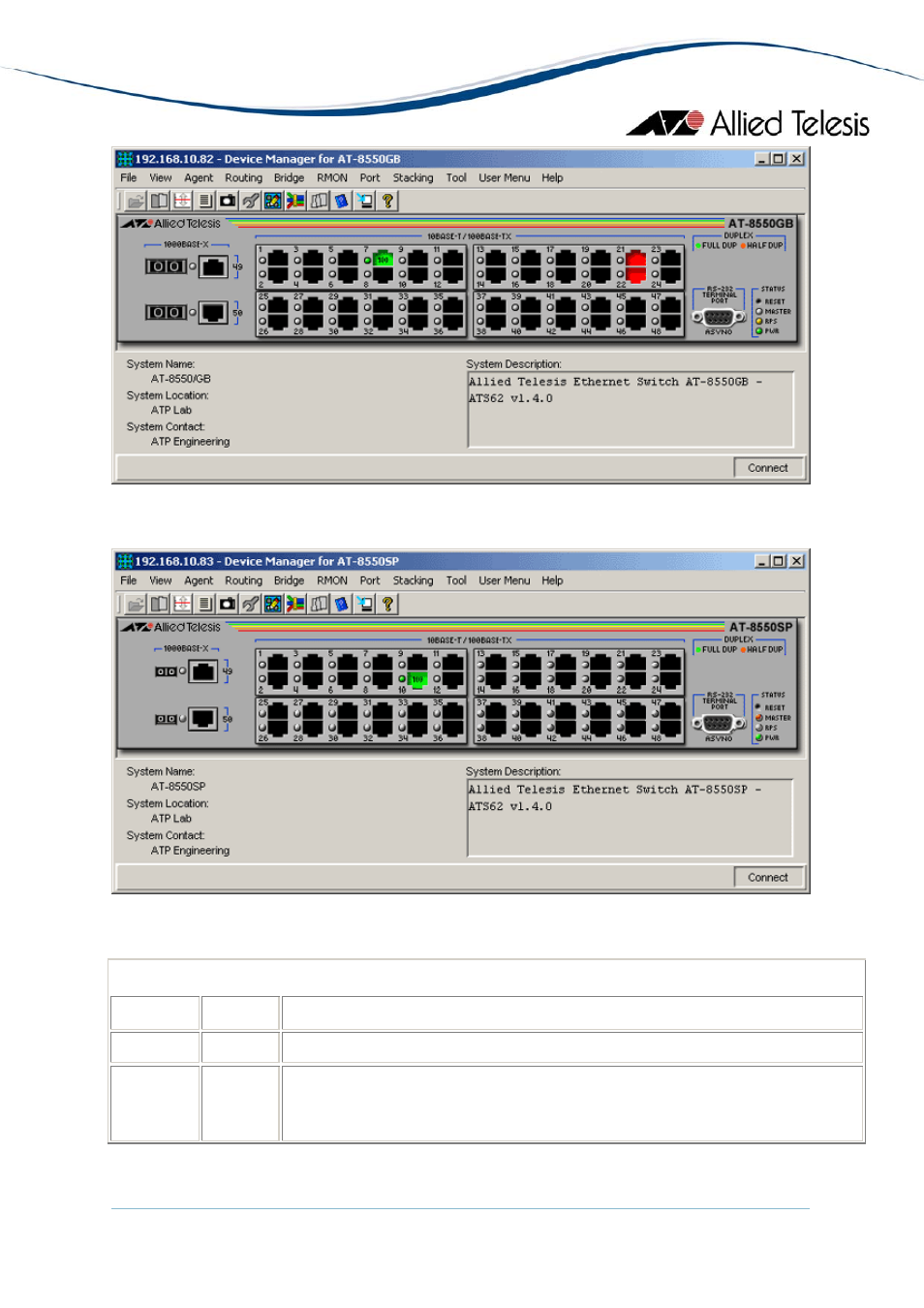Select port 50 uplink on AT-8550SP switch
The width and height of the screenshot is (924, 1308).
coord(203,719)
